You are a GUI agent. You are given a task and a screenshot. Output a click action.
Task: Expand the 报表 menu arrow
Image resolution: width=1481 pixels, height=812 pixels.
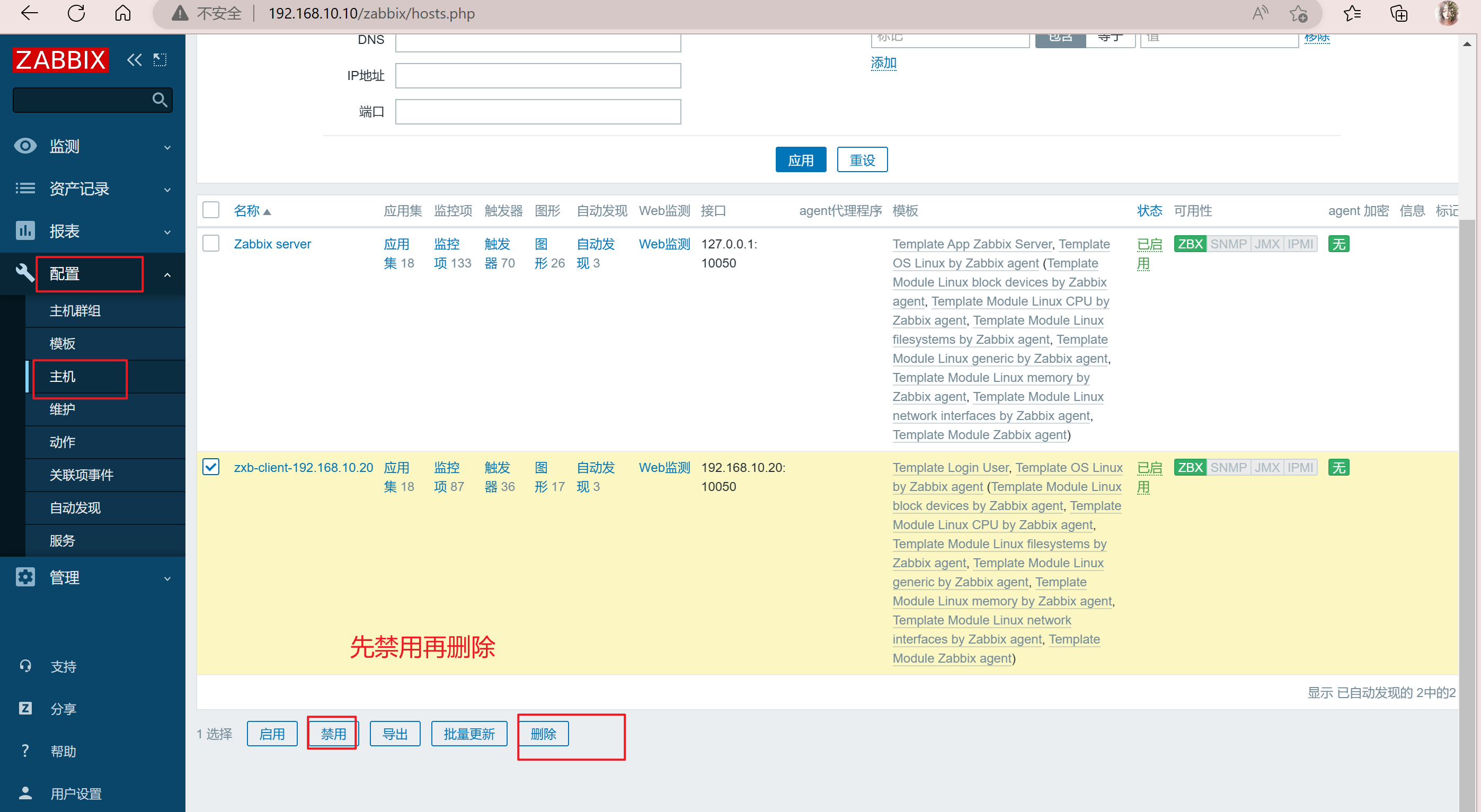167,232
